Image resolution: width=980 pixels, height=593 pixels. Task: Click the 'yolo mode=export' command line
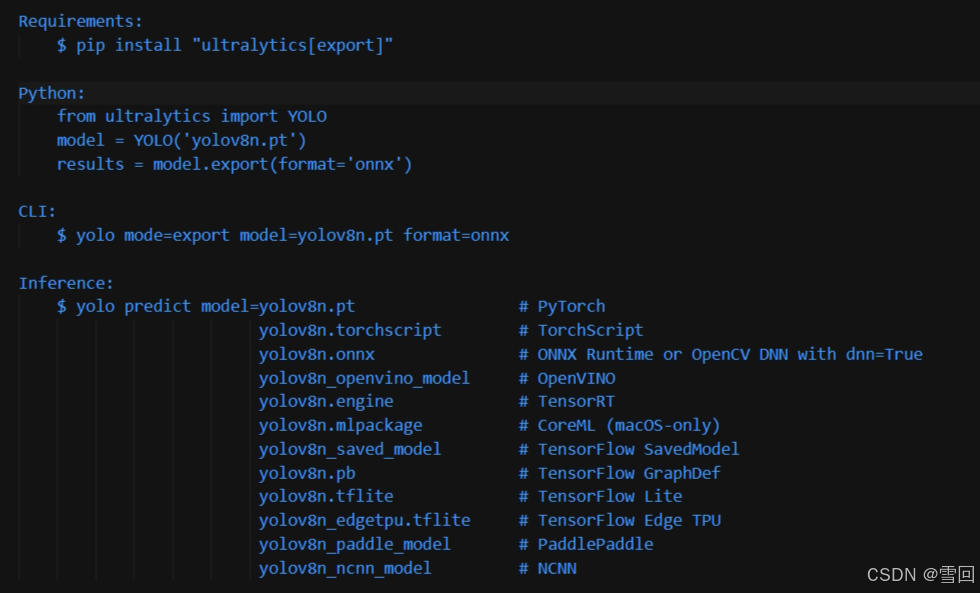coord(283,235)
